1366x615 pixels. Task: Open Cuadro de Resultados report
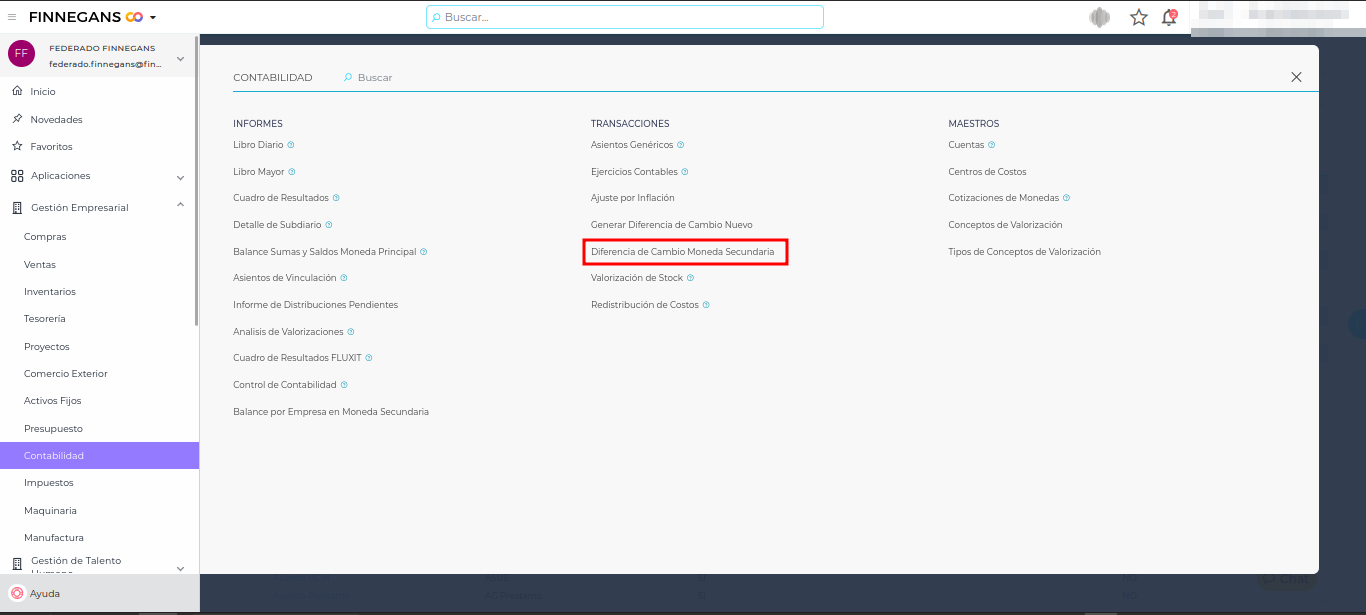[x=281, y=198]
